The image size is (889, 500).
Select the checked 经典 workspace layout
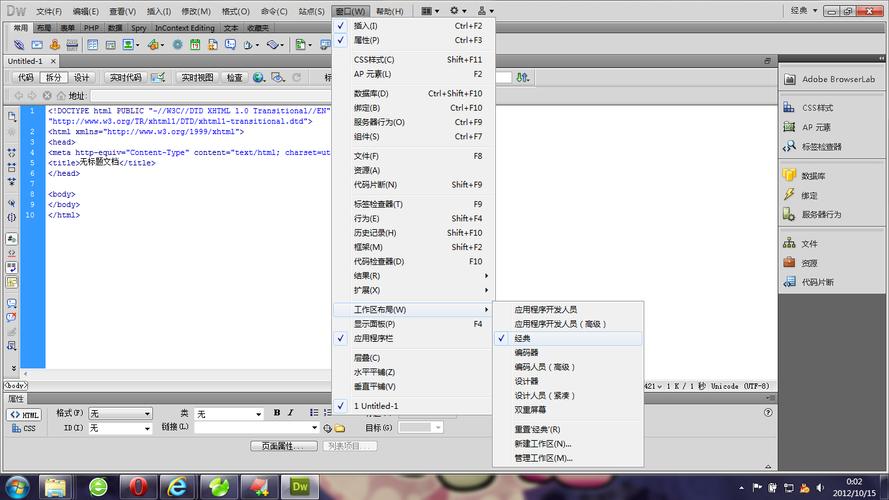pyautogui.click(x=568, y=338)
